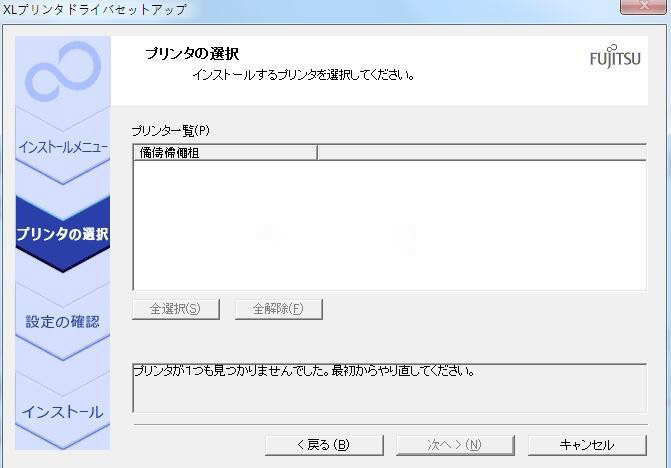The height and width of the screenshot is (468, 671).
Task: Deselect all with 全解除(F) button
Action: [279, 309]
